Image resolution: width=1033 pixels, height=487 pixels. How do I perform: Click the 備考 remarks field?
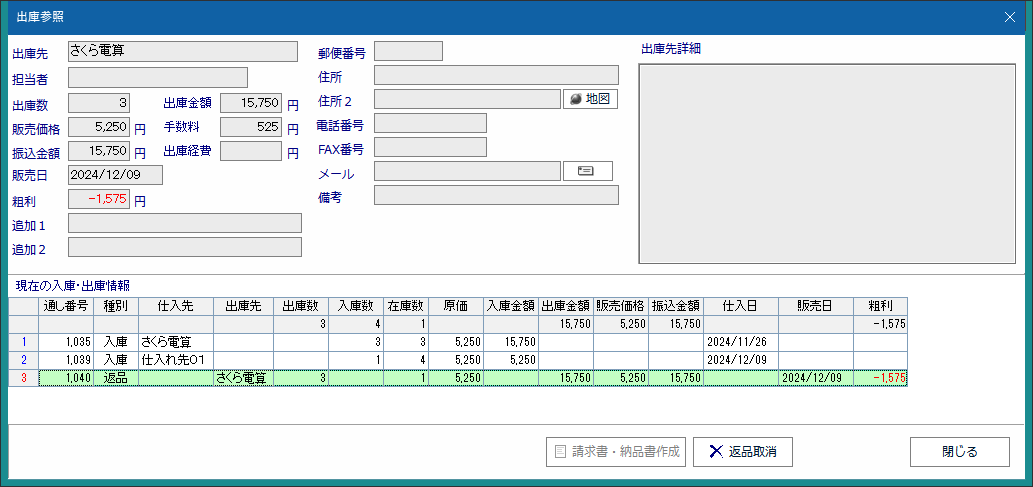495,196
